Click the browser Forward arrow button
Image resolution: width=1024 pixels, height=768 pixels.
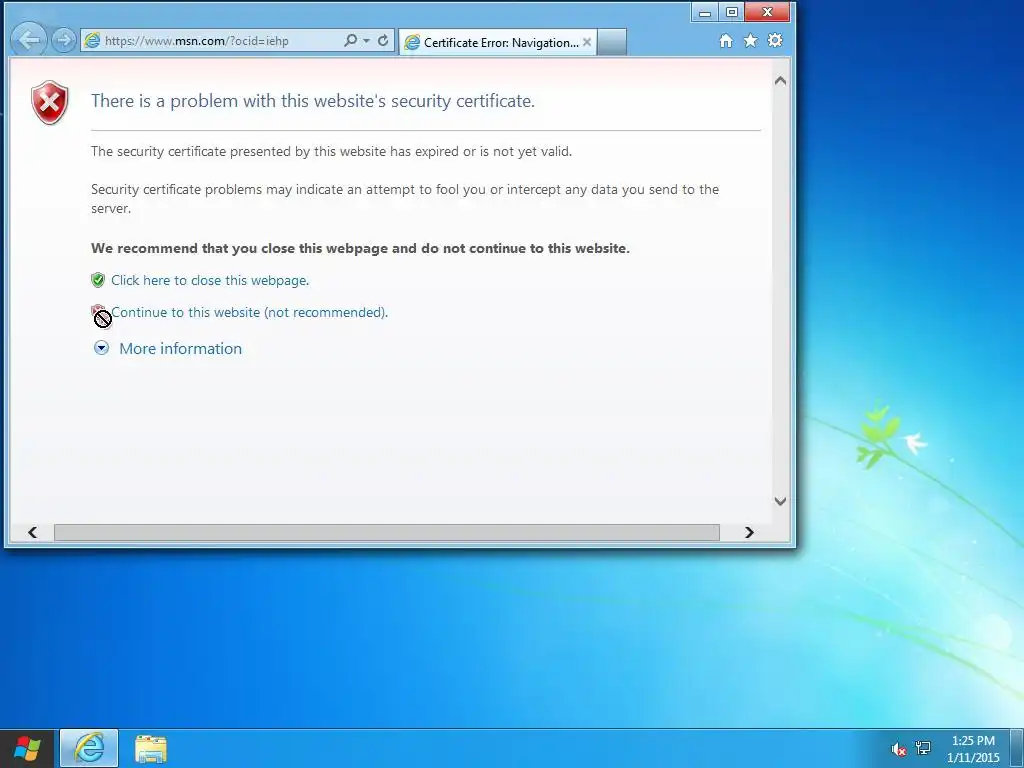63,40
